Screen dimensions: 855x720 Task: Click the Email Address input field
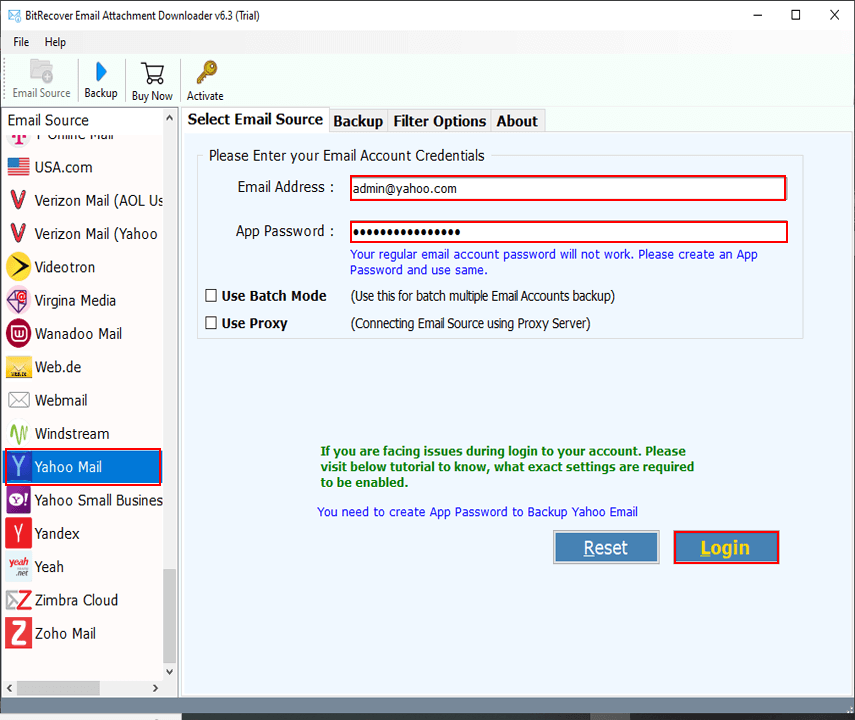pyautogui.click(x=567, y=188)
